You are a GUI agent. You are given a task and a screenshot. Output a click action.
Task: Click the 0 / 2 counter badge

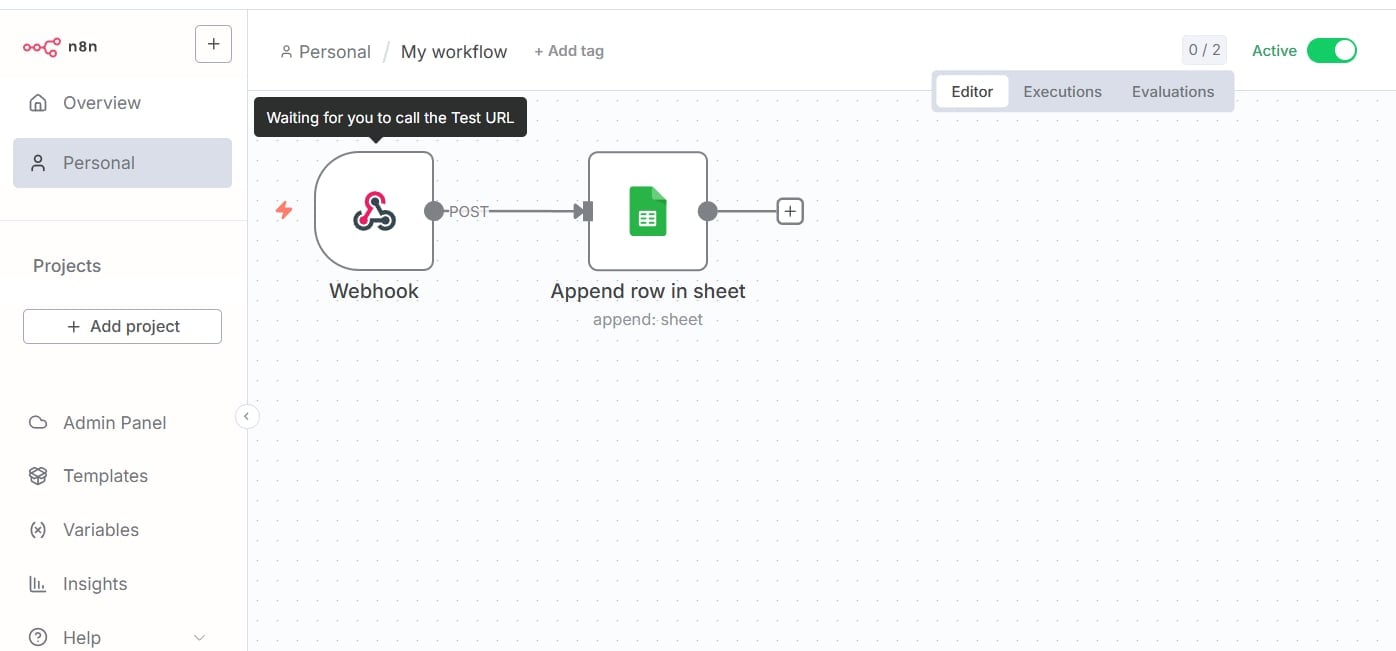(1204, 50)
